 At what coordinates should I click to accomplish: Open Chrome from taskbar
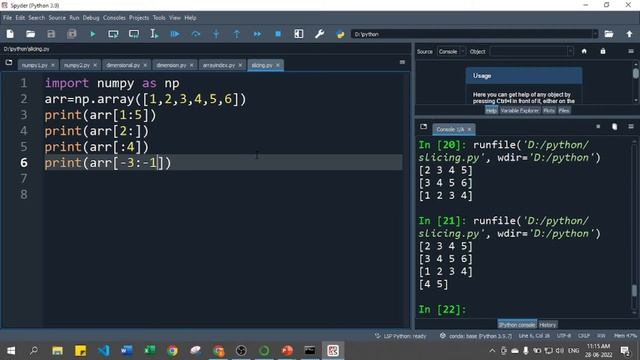tap(173, 350)
